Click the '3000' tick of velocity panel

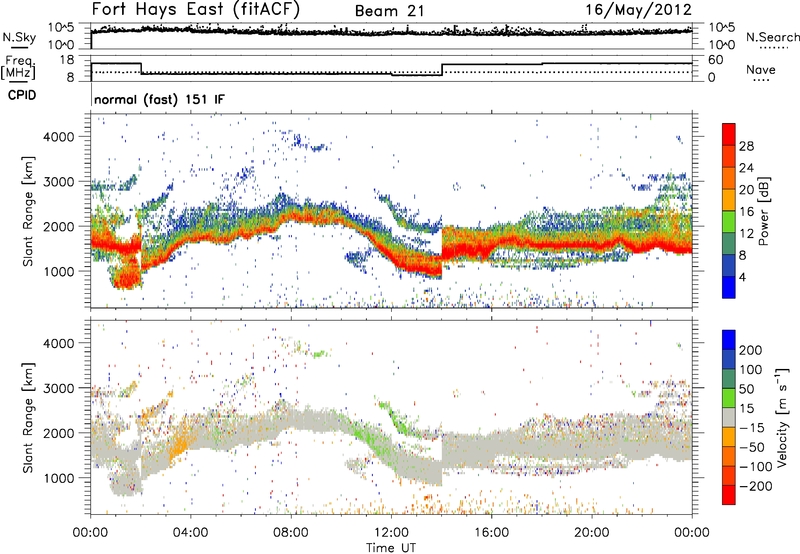pyautogui.click(x=59, y=388)
